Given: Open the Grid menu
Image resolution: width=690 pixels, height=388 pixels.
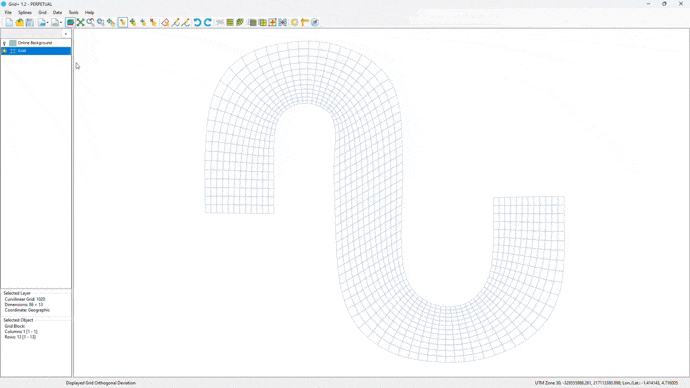Looking at the screenshot, I should click(42, 12).
